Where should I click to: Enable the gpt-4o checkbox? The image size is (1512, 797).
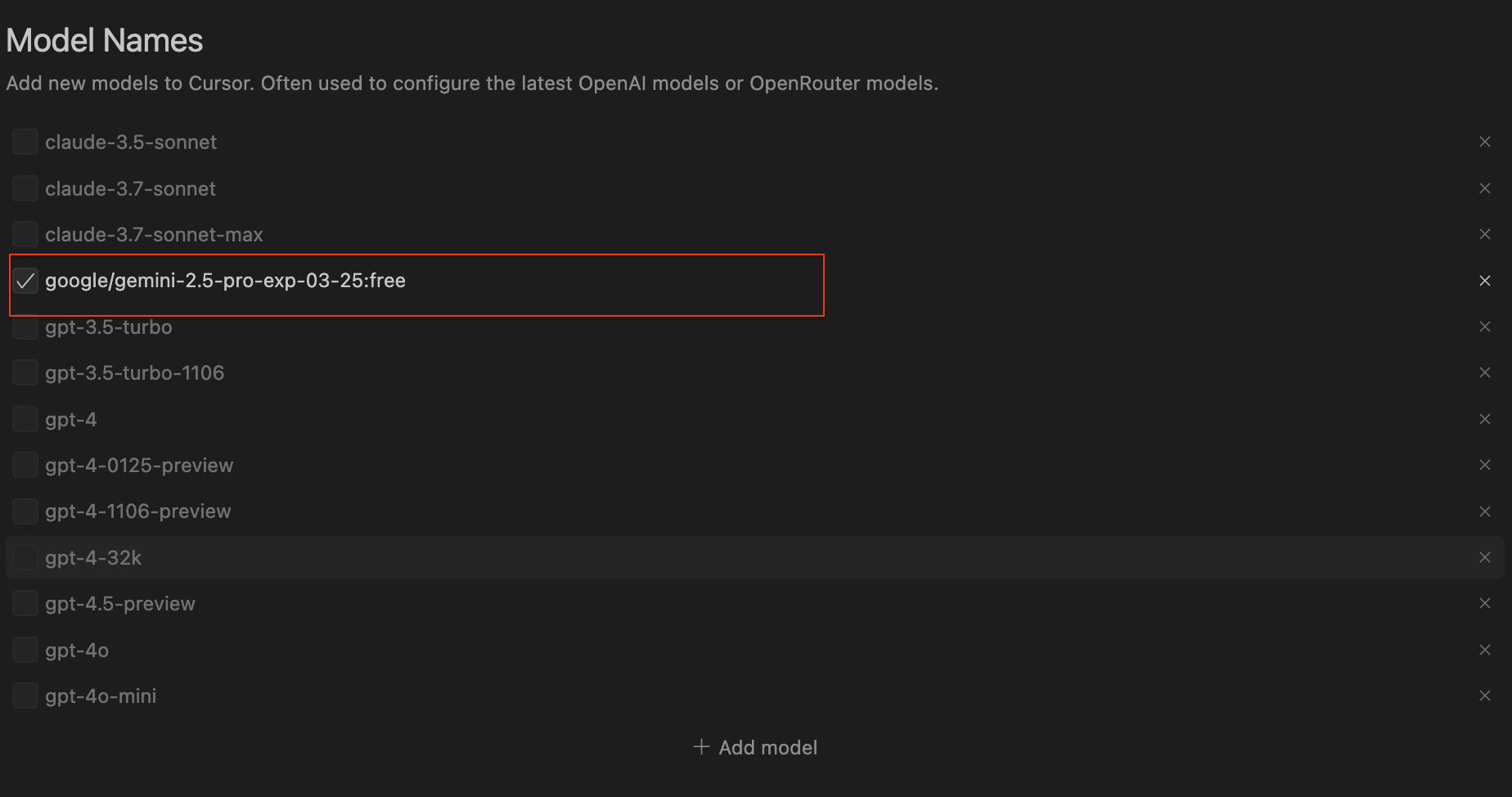point(25,650)
